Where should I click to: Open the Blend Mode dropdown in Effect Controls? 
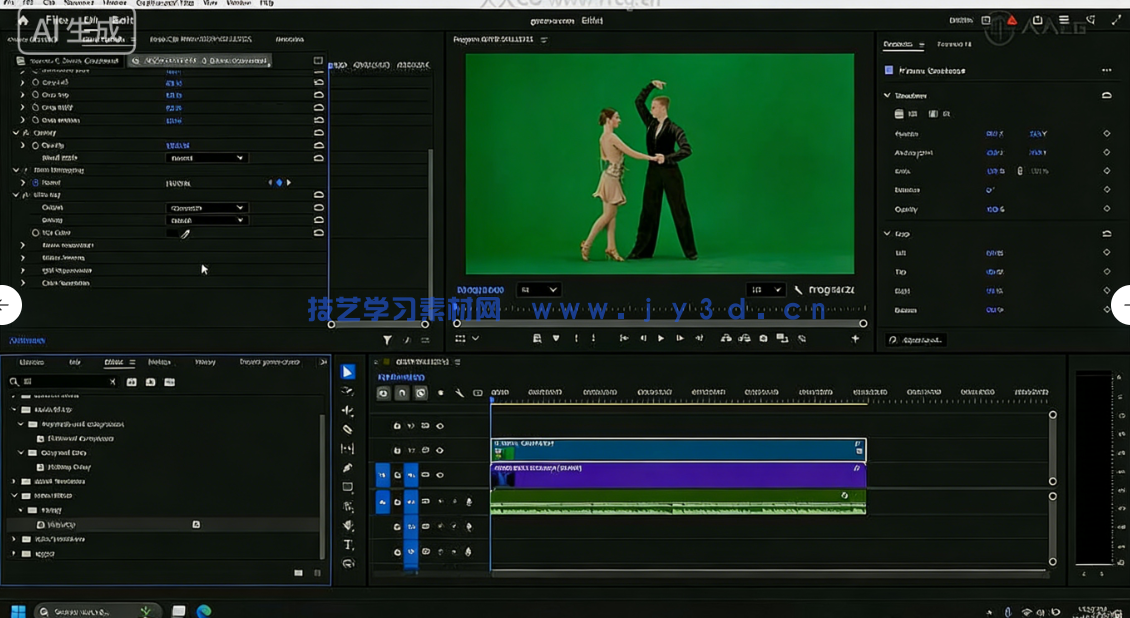point(207,158)
